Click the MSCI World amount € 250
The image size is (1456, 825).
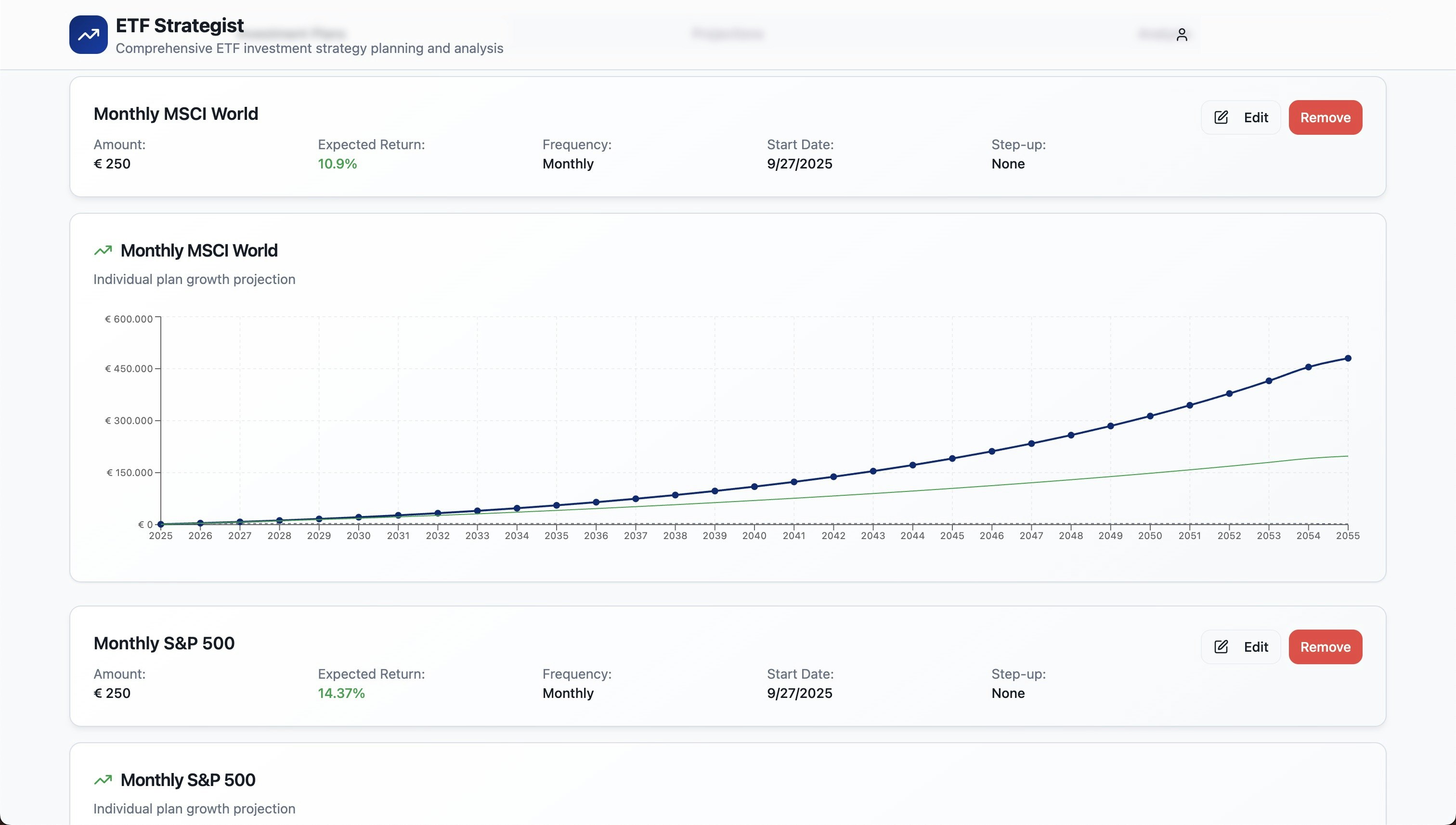(112, 164)
